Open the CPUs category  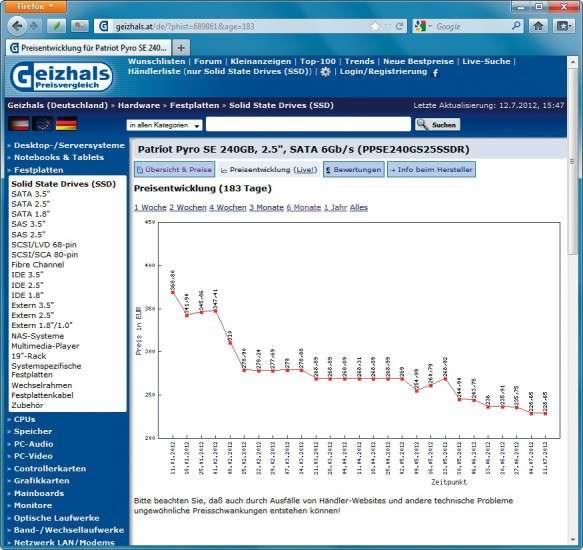(25, 419)
